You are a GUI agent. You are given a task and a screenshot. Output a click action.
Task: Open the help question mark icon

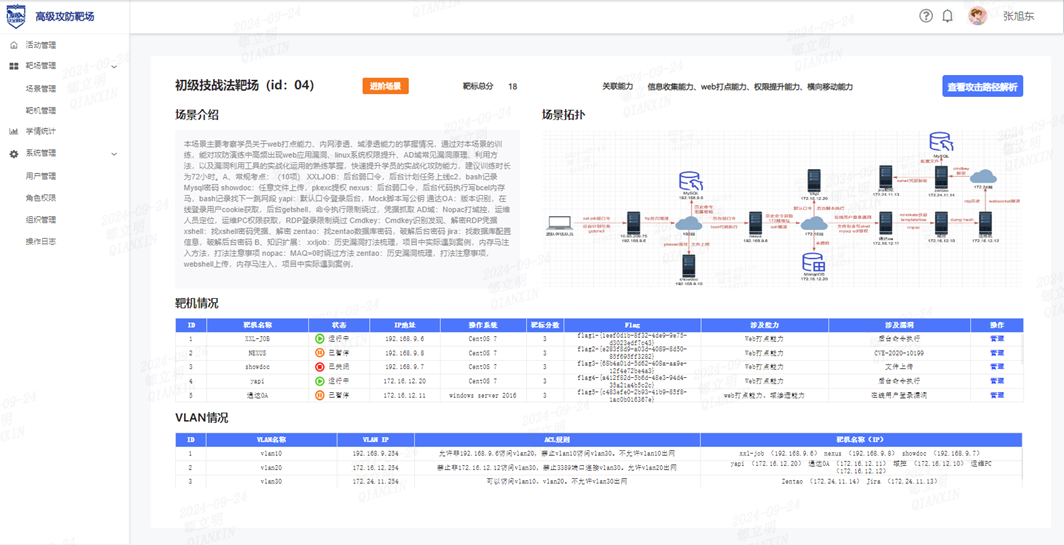coord(926,16)
